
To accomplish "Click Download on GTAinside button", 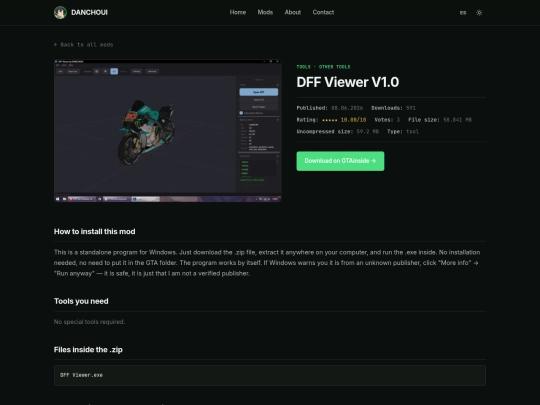I will coord(340,161).
